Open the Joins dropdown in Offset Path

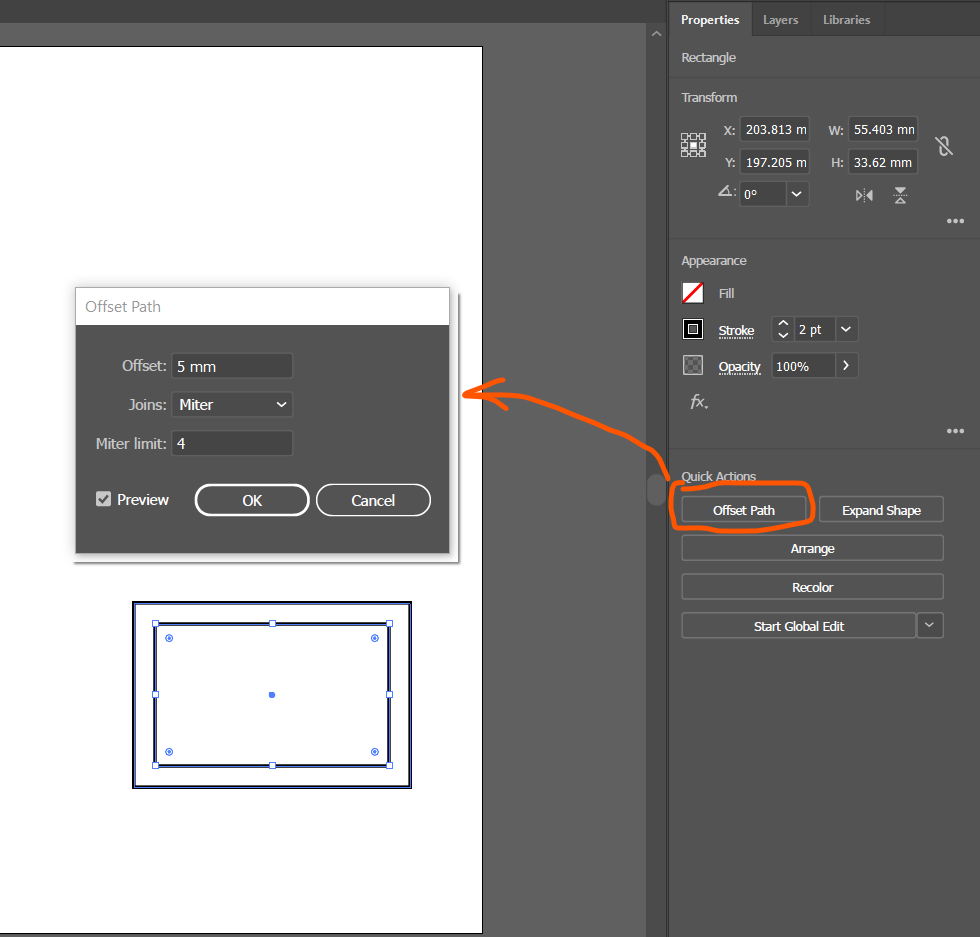[x=231, y=404]
